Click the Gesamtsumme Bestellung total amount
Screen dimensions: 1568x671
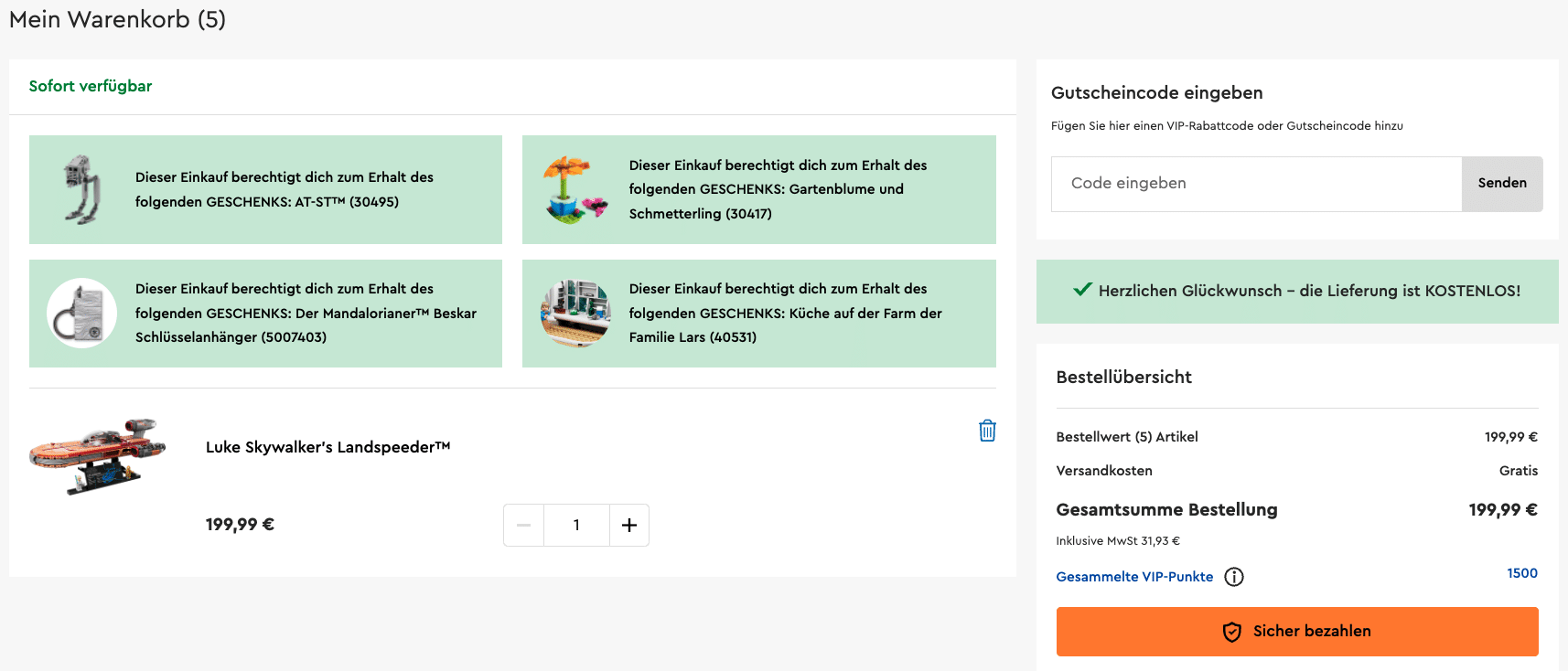click(1503, 510)
